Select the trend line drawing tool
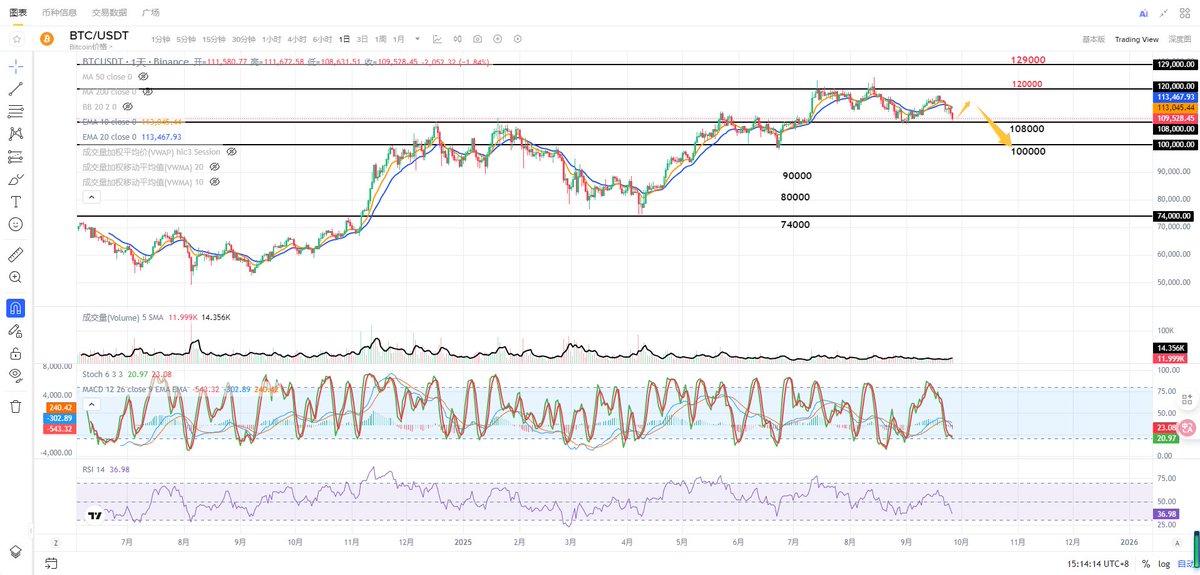 [16, 89]
